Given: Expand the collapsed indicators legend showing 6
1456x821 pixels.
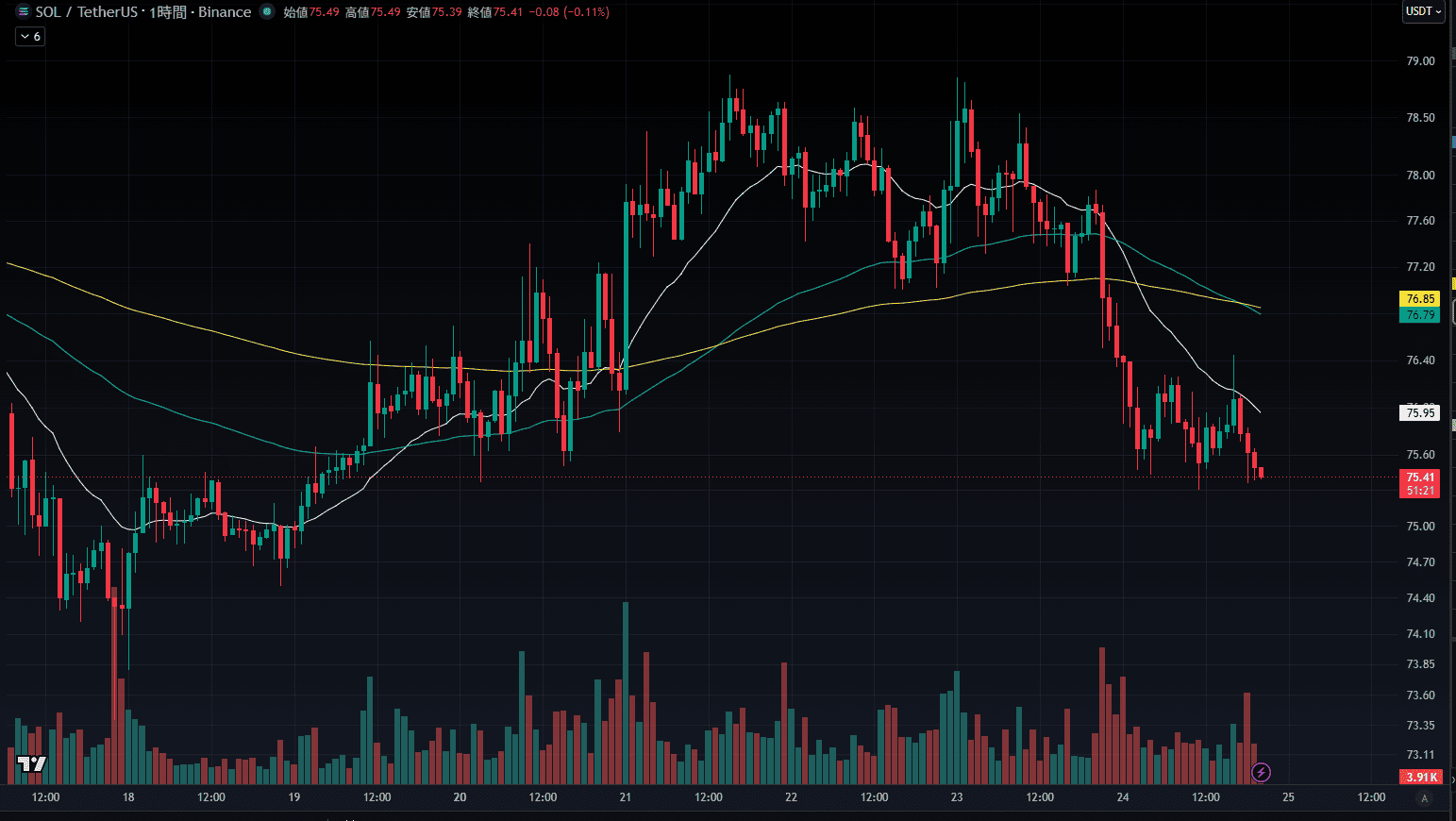Looking at the screenshot, I should click(x=30, y=37).
